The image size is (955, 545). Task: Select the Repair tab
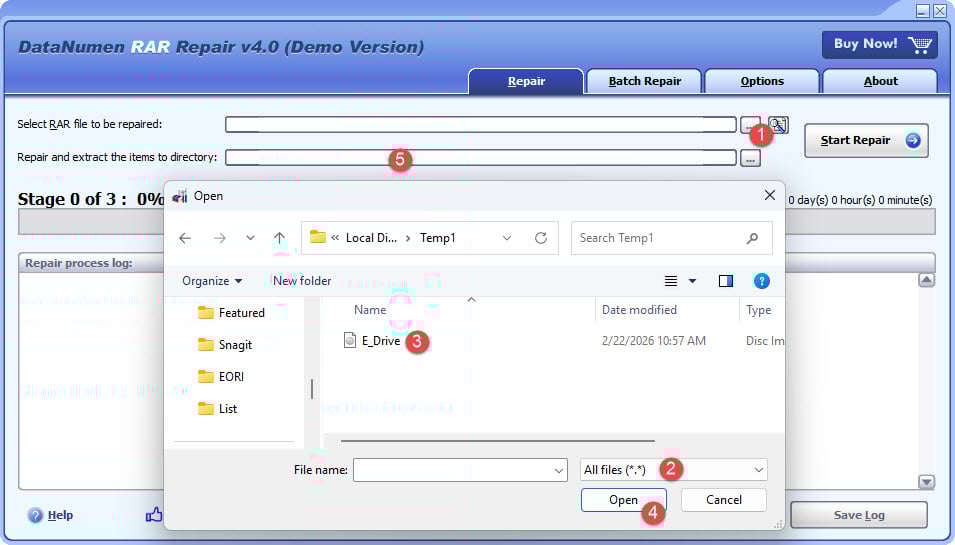(526, 82)
